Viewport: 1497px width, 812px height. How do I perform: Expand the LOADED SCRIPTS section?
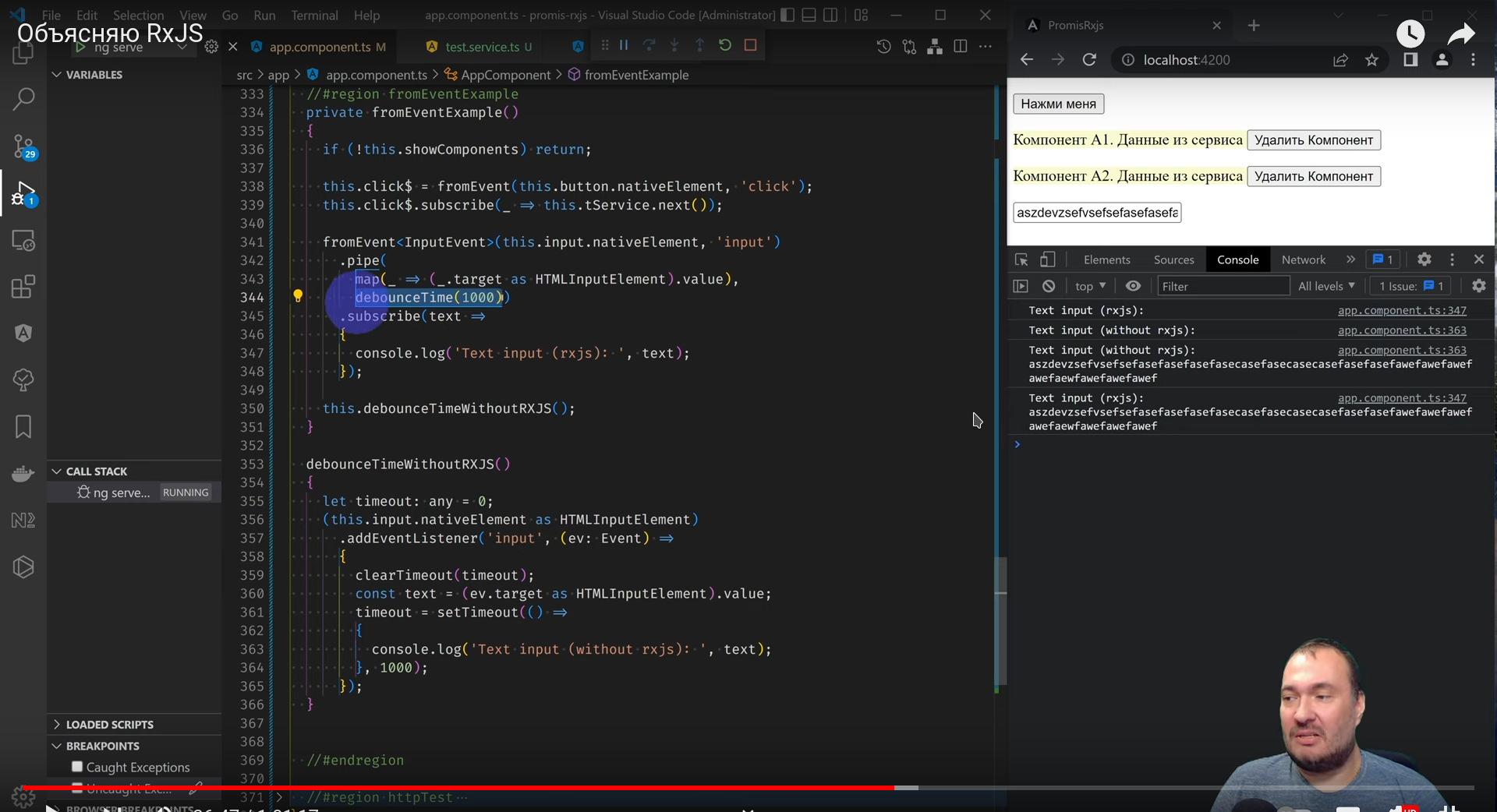[57, 724]
